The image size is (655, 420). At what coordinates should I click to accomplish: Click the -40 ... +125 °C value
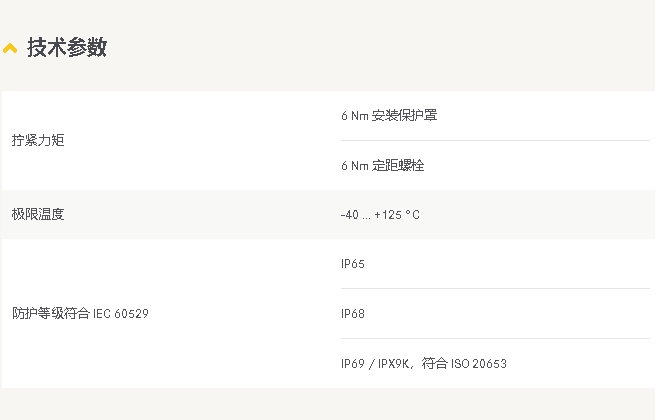point(380,215)
